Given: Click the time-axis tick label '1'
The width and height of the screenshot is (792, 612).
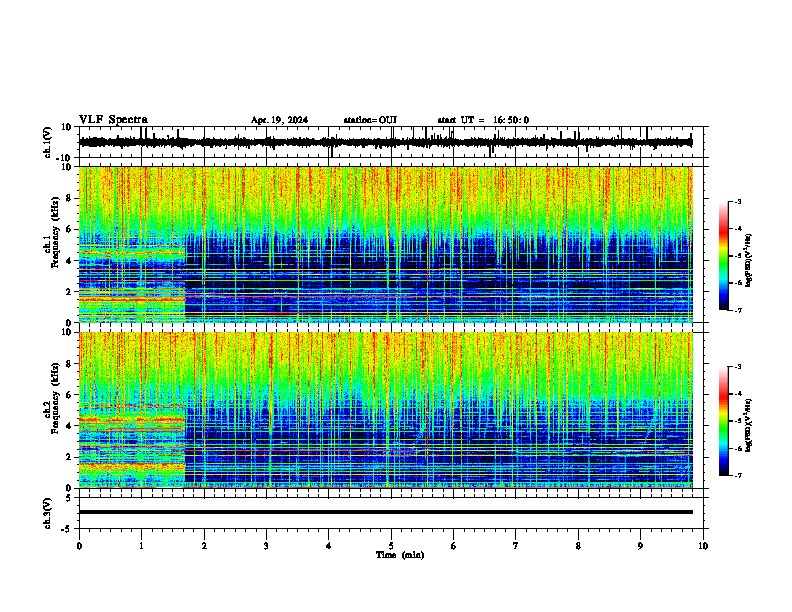Looking at the screenshot, I should coord(141,546).
